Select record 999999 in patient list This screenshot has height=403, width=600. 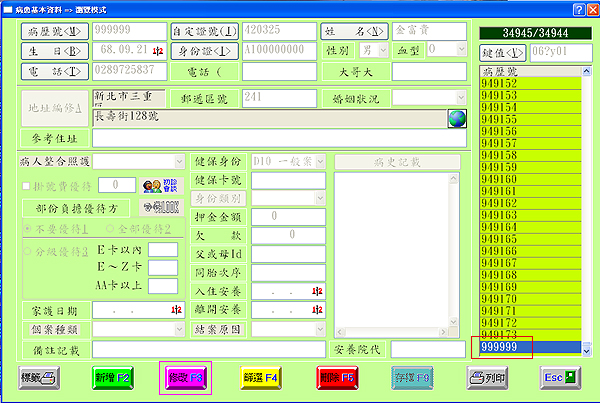point(500,346)
